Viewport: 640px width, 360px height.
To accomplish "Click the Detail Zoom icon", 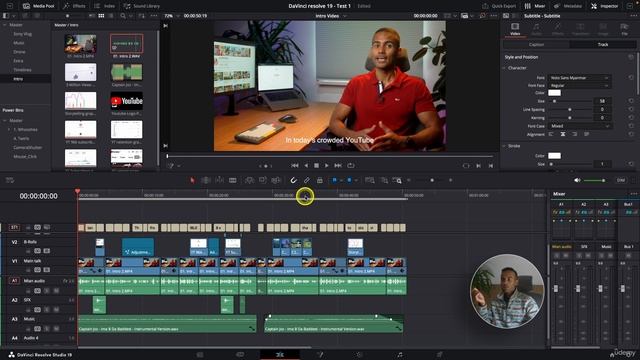I will click(384, 180).
